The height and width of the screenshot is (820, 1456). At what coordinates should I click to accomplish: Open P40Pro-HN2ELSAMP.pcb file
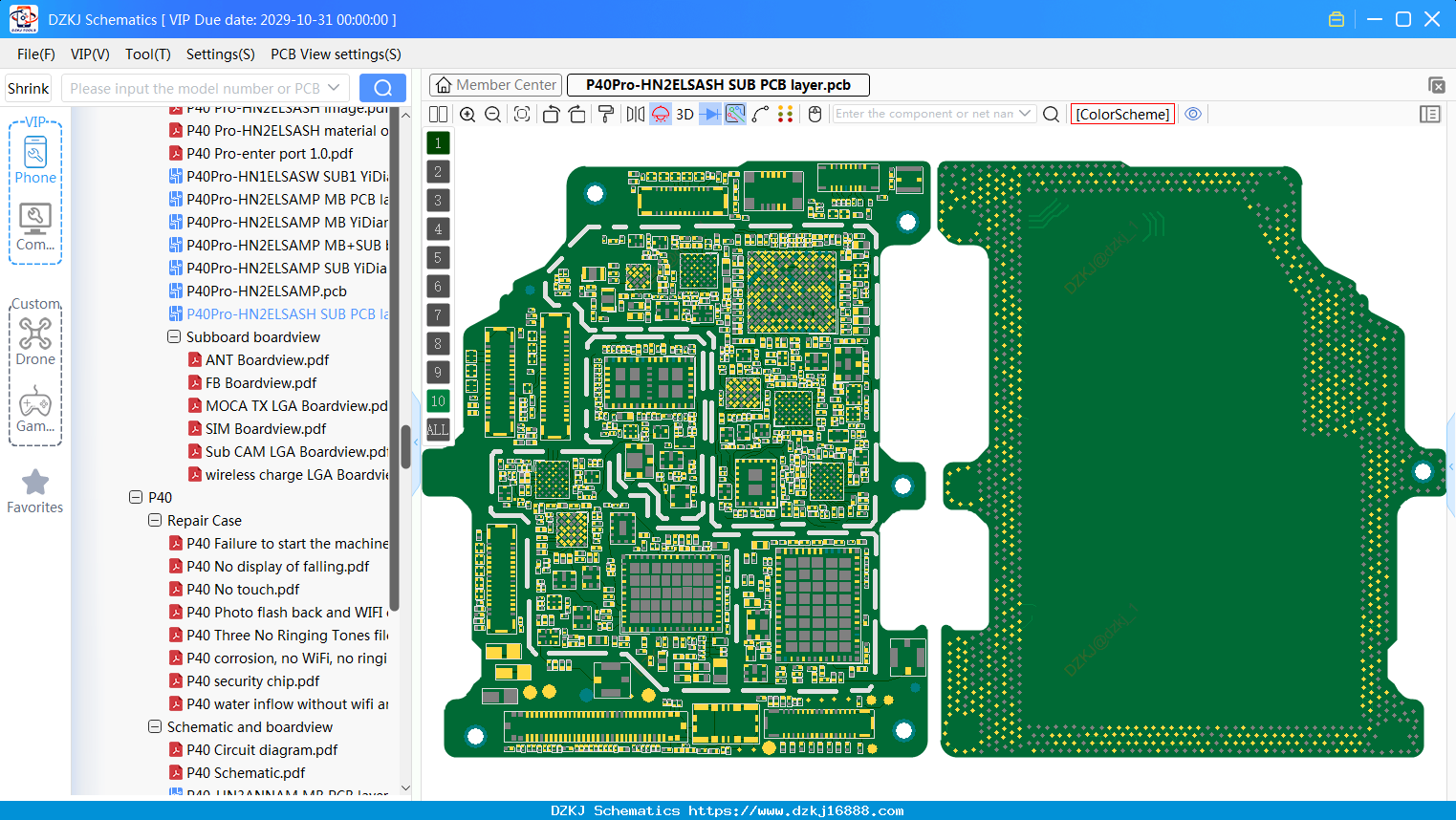pos(267,291)
